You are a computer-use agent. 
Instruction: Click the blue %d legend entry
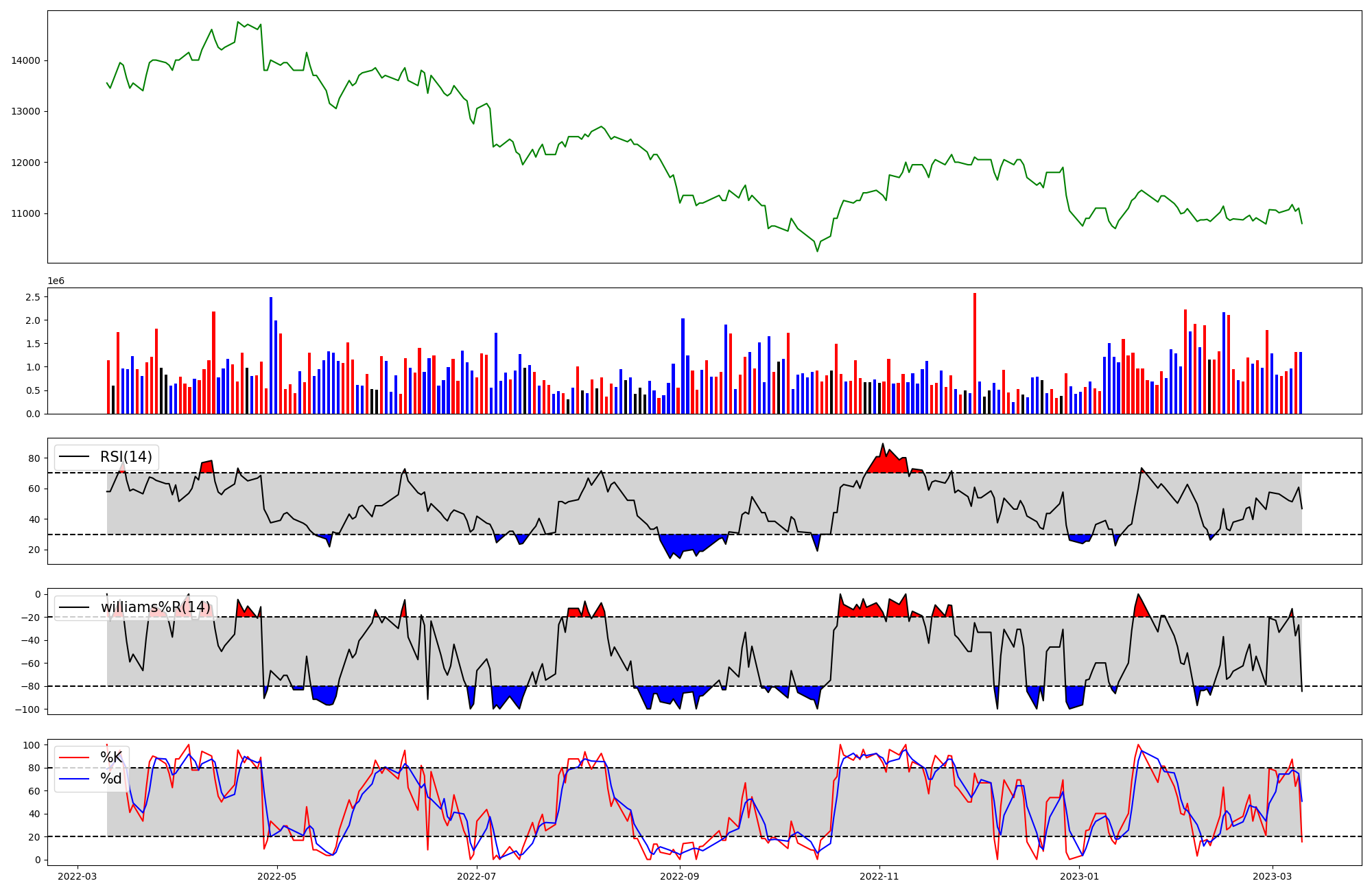111,779
